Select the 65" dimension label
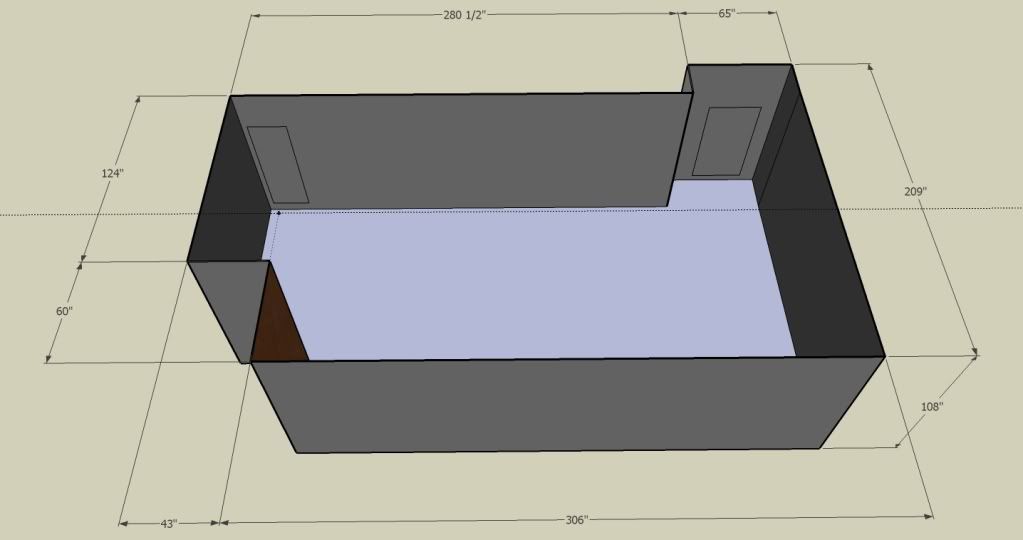 click(x=727, y=13)
